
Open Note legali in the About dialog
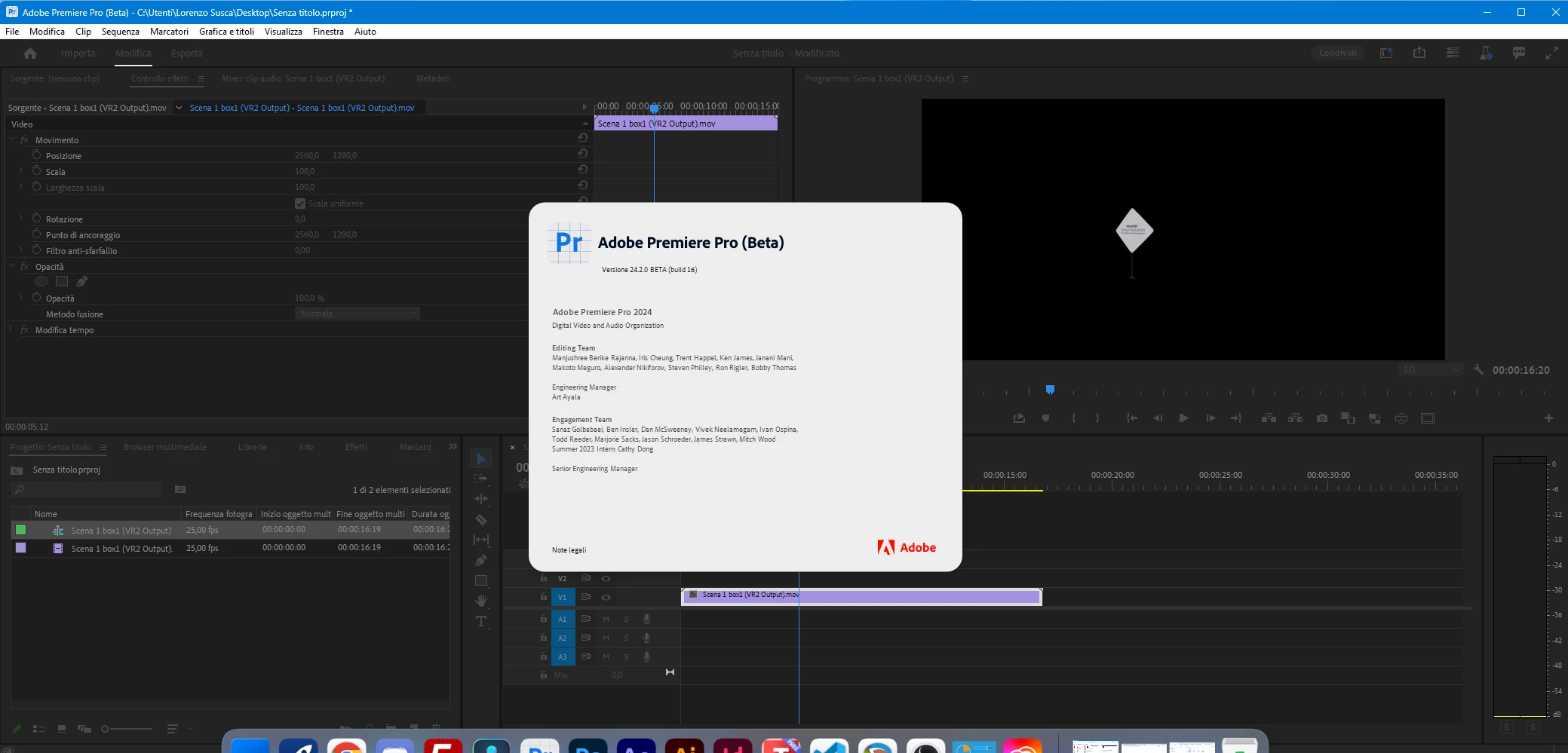pos(569,550)
